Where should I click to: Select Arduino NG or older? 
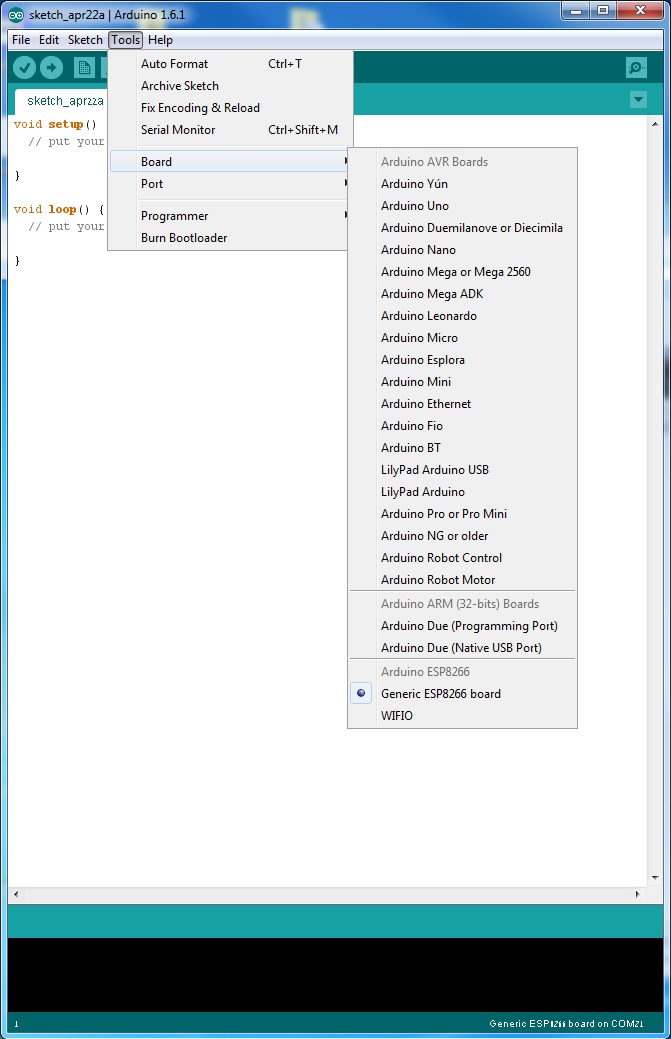[x=462, y=535]
